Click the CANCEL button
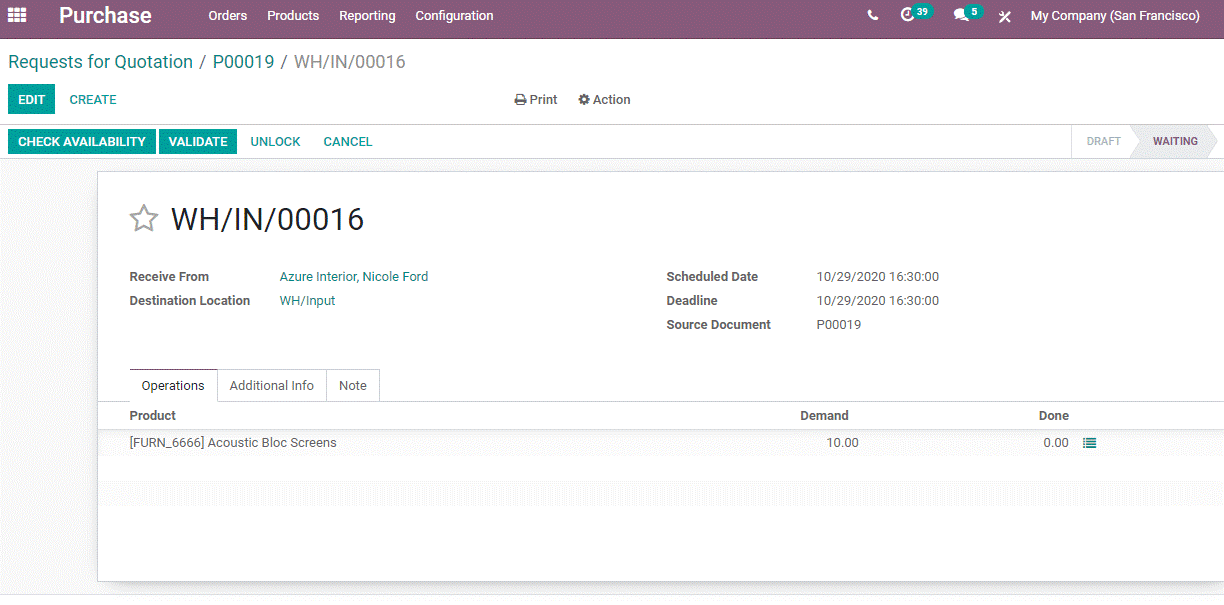The height and width of the screenshot is (605, 1224). (x=348, y=142)
